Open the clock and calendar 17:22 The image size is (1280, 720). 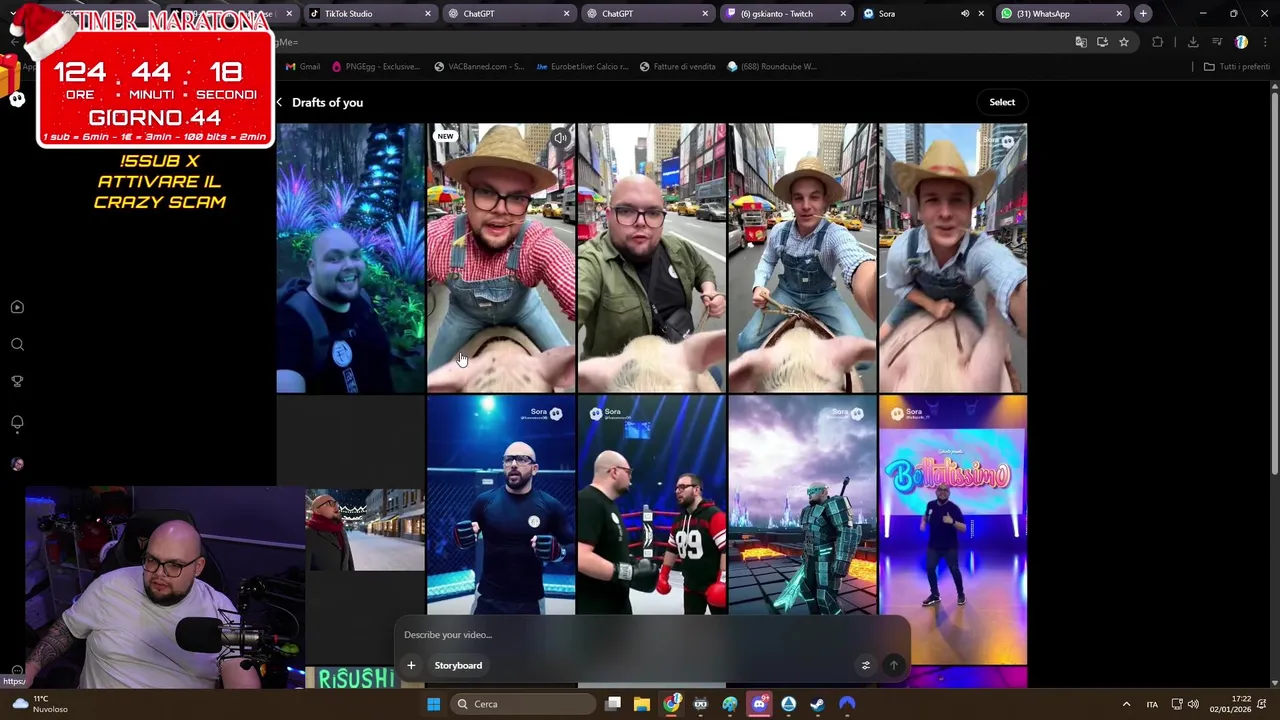click(x=1230, y=704)
